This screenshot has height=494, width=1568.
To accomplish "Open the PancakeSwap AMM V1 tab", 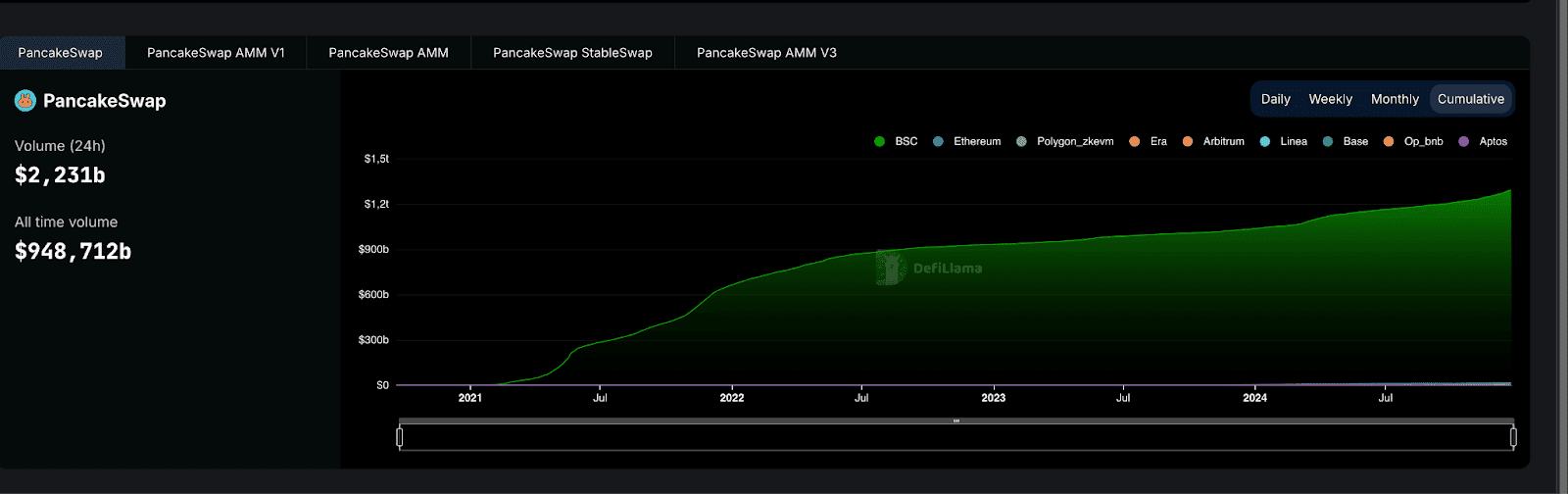I will click(216, 53).
